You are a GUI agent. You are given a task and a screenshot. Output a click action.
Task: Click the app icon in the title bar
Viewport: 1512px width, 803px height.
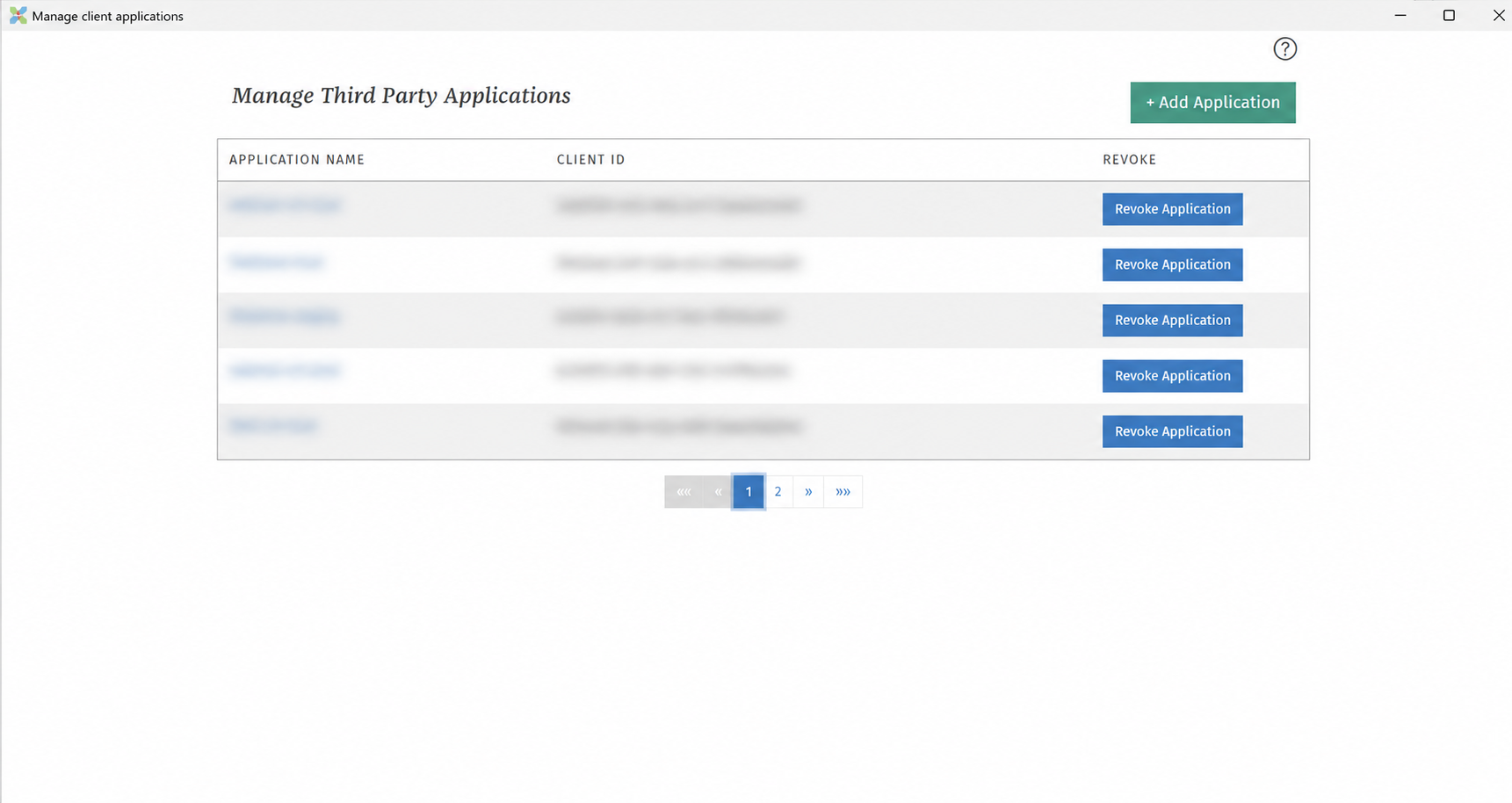18,16
